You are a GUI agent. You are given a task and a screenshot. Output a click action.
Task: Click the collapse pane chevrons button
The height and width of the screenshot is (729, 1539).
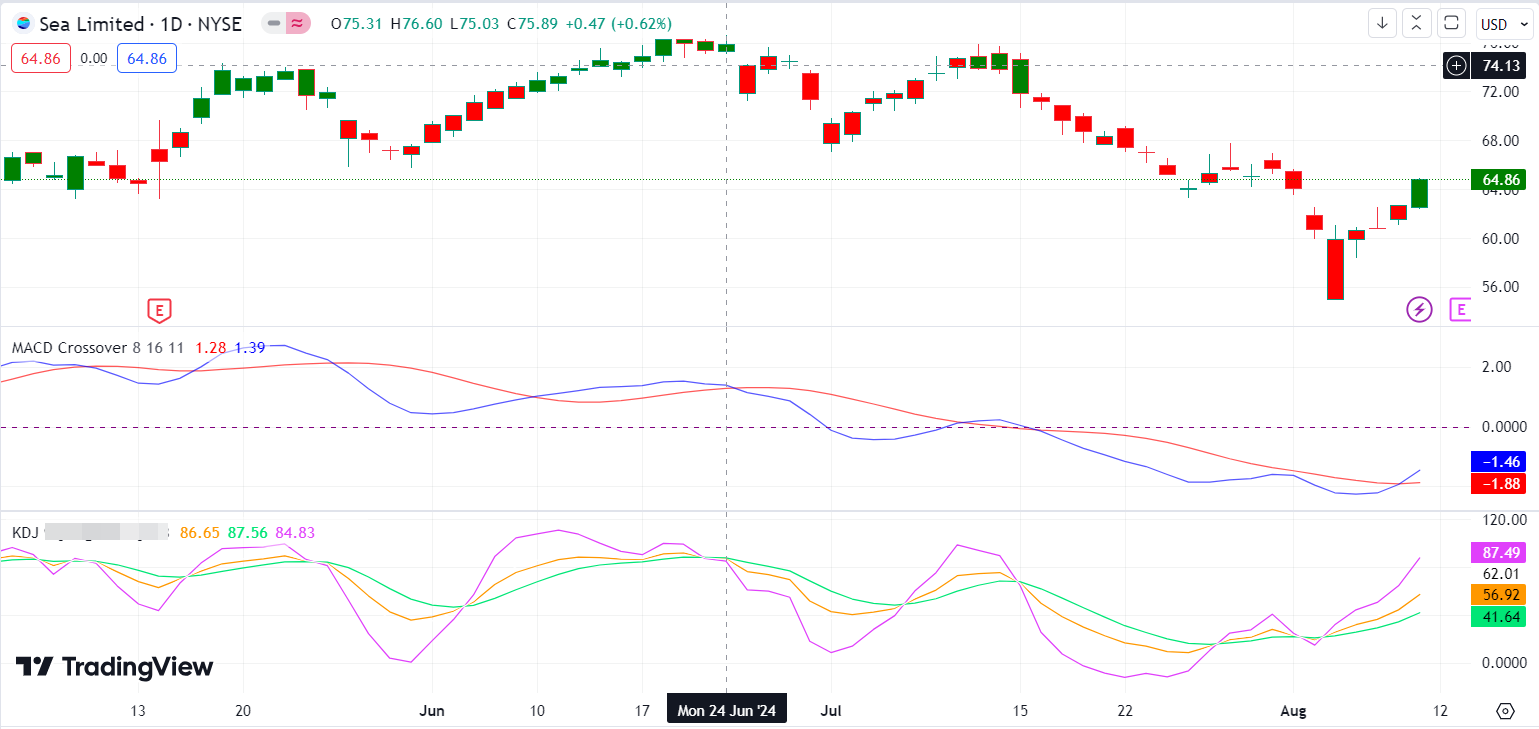(x=1417, y=23)
